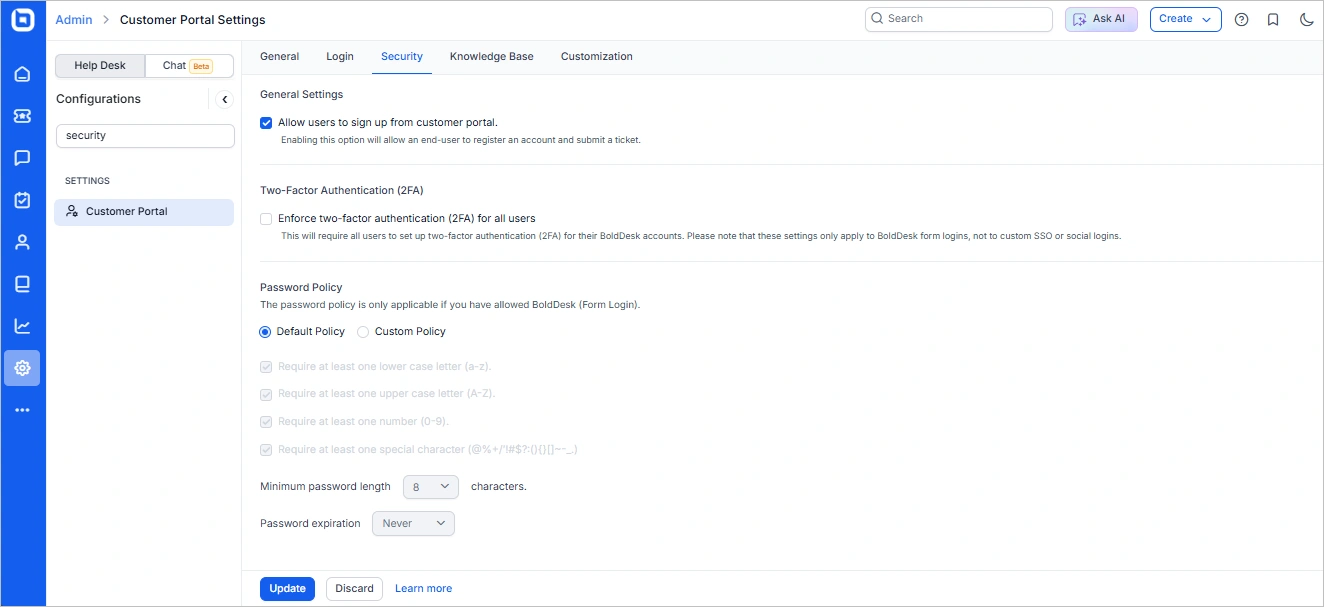
Task: Open the Contacts person icon in sidebar
Action: pyautogui.click(x=22, y=242)
